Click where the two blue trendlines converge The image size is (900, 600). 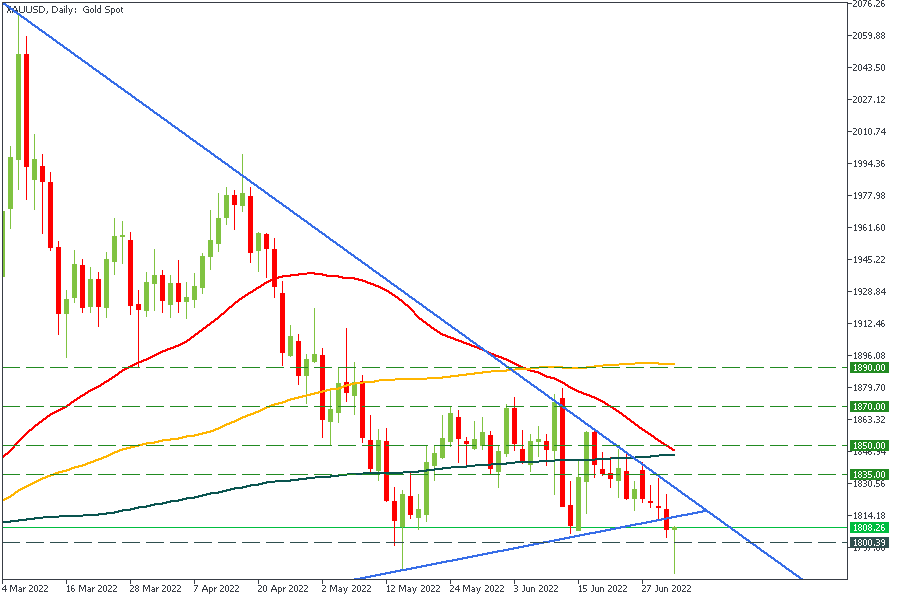pos(707,510)
